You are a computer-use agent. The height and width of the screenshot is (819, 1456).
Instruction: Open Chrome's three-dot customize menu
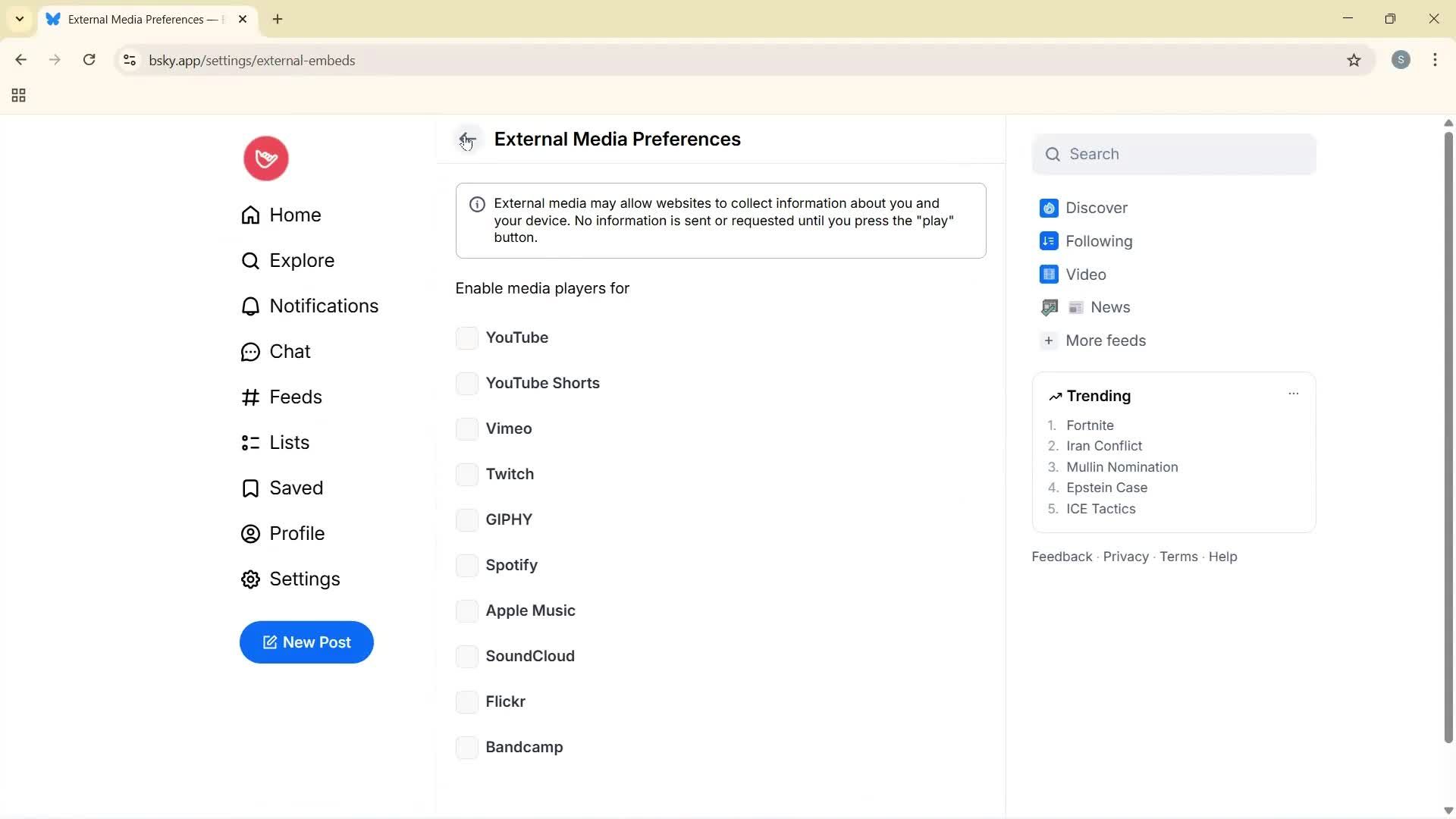(1436, 60)
